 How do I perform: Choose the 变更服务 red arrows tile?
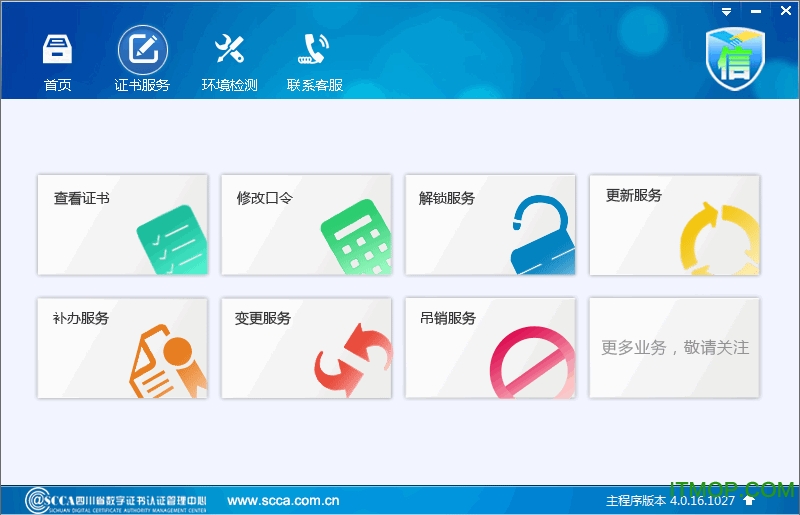[x=306, y=347]
